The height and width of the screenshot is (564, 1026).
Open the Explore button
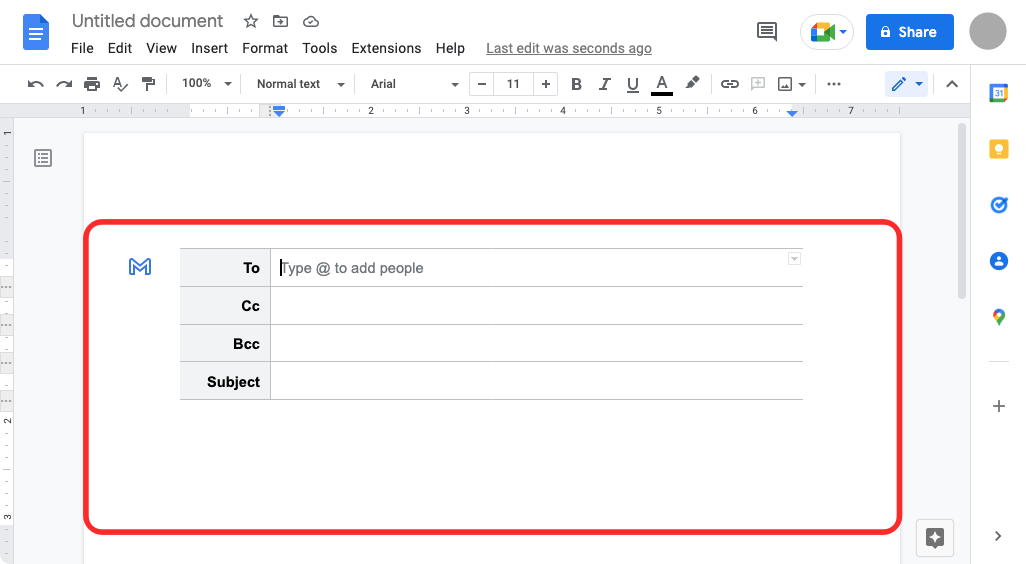point(934,538)
